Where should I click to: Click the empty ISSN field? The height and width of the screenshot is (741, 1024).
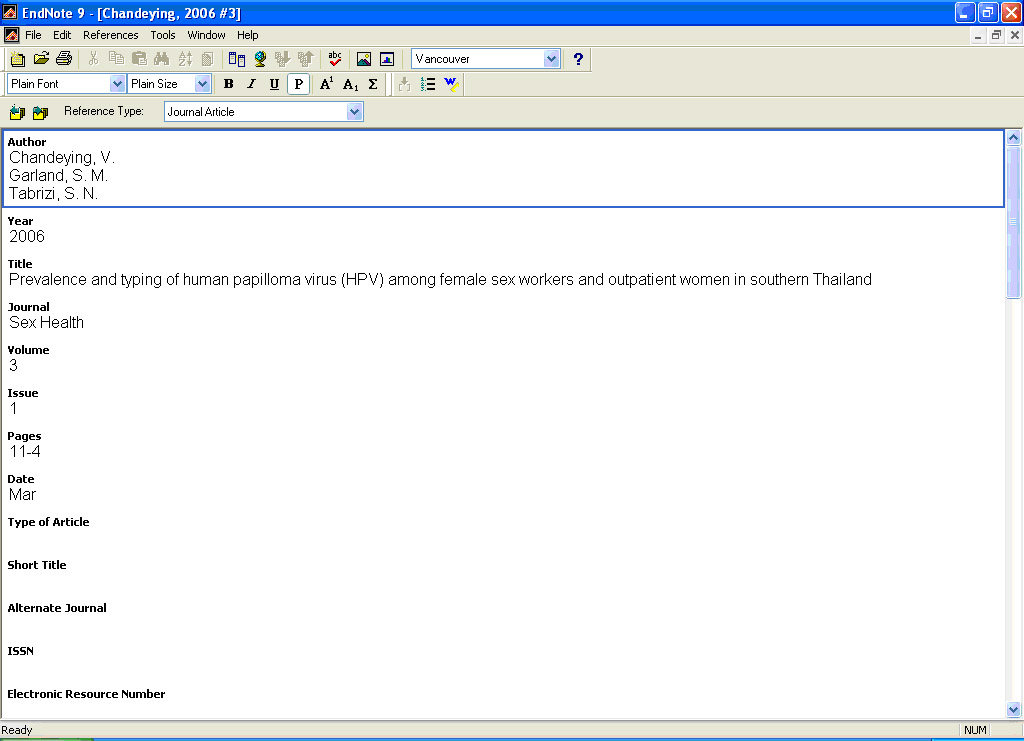503,667
